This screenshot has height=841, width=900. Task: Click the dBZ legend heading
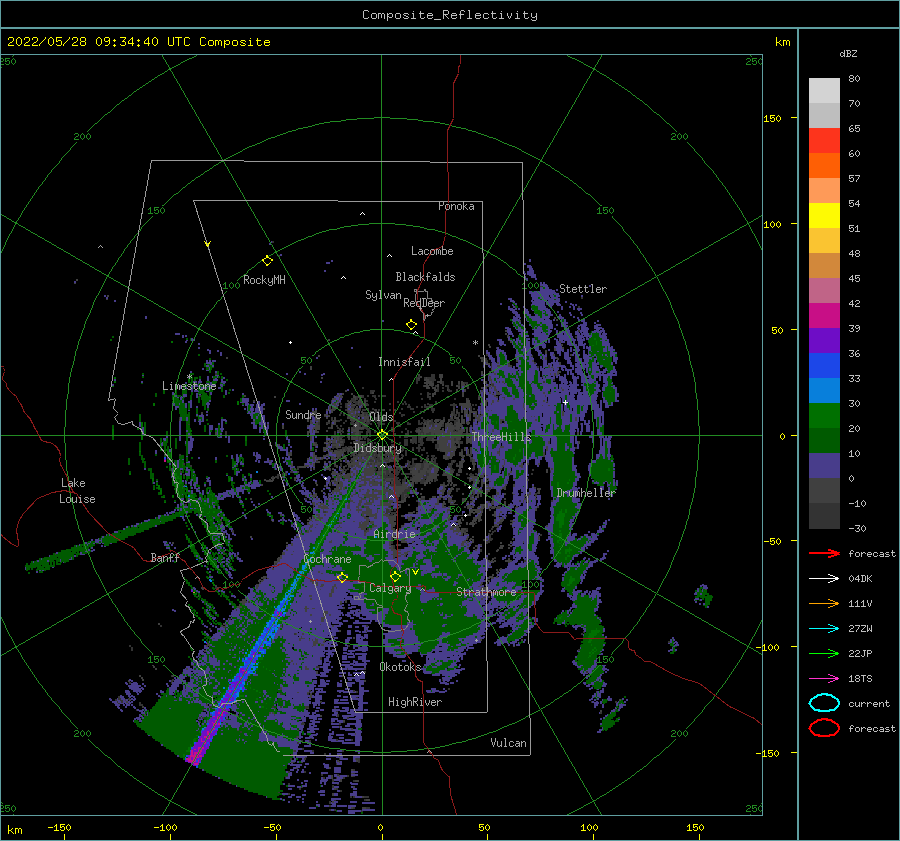[x=848, y=53]
